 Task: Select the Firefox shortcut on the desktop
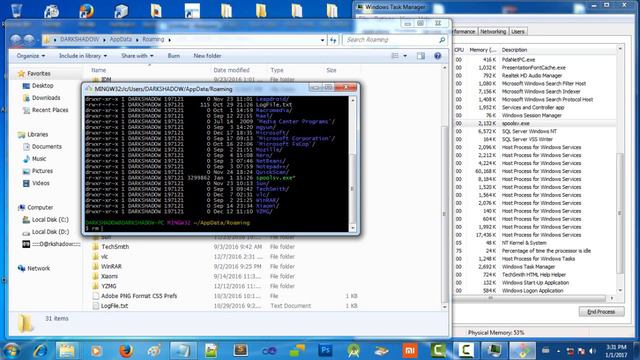click(87, 11)
